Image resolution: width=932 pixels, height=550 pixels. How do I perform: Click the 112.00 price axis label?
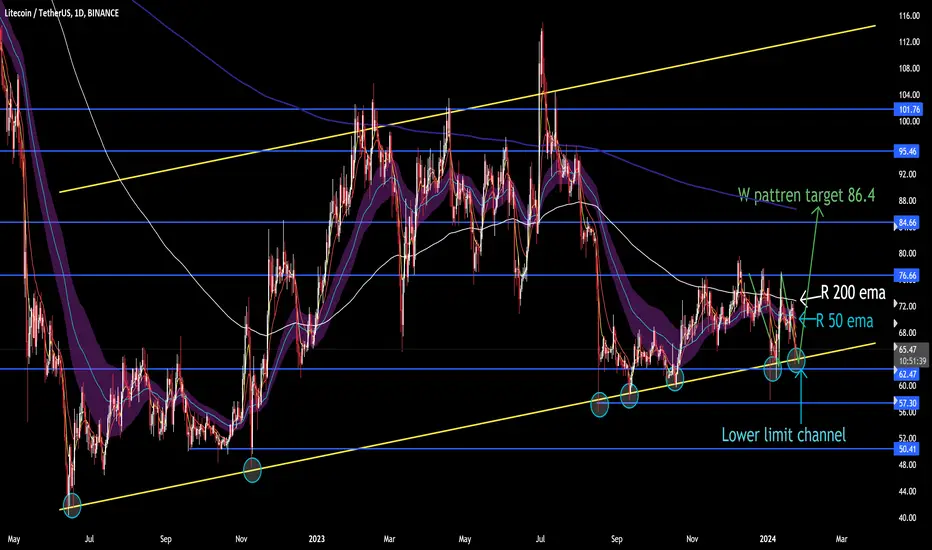(909, 42)
